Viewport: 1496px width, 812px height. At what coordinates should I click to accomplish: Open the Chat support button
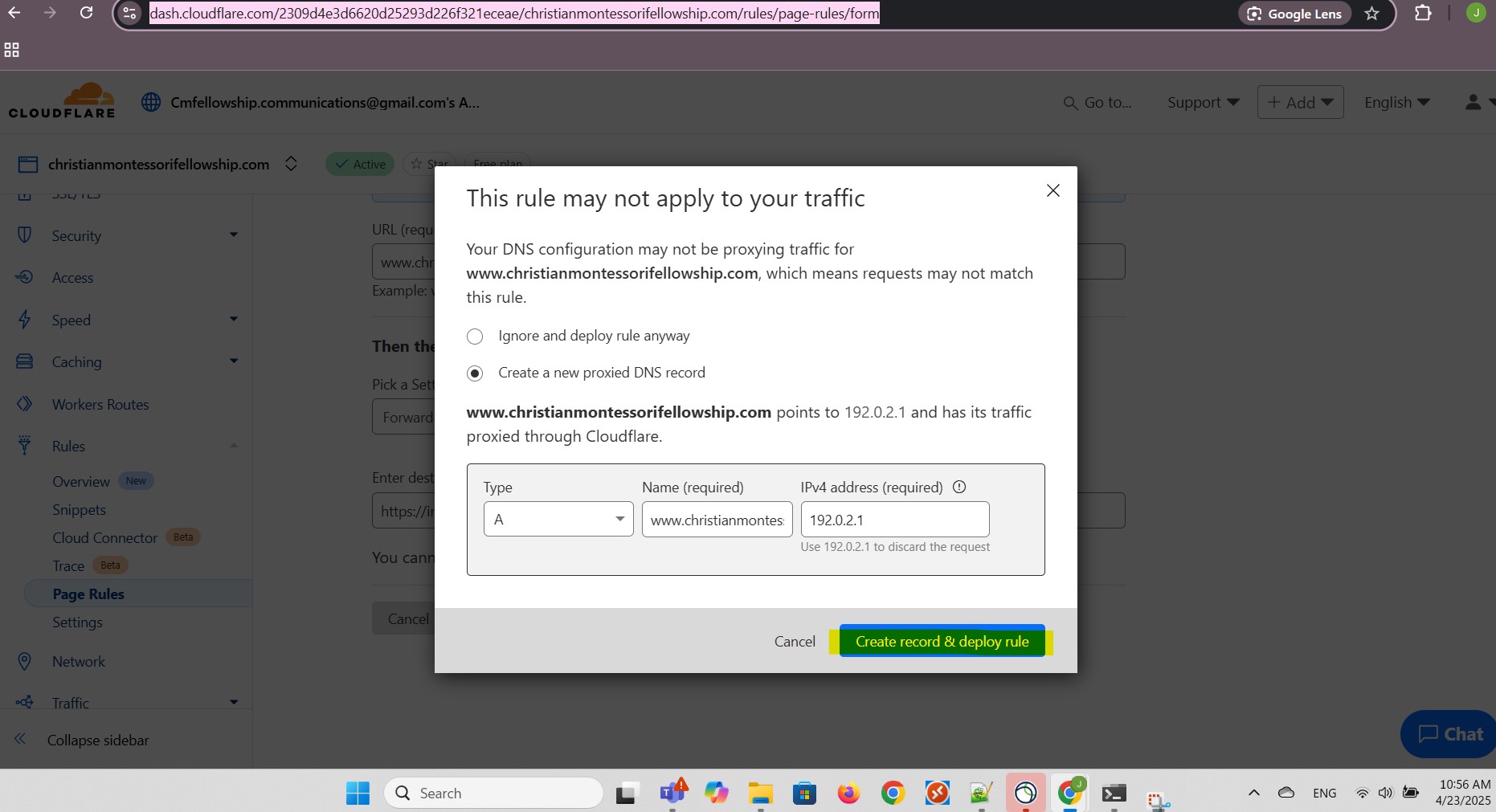click(1449, 733)
